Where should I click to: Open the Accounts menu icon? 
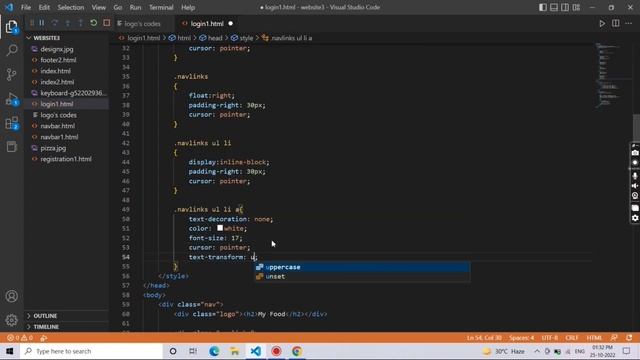click(11, 296)
